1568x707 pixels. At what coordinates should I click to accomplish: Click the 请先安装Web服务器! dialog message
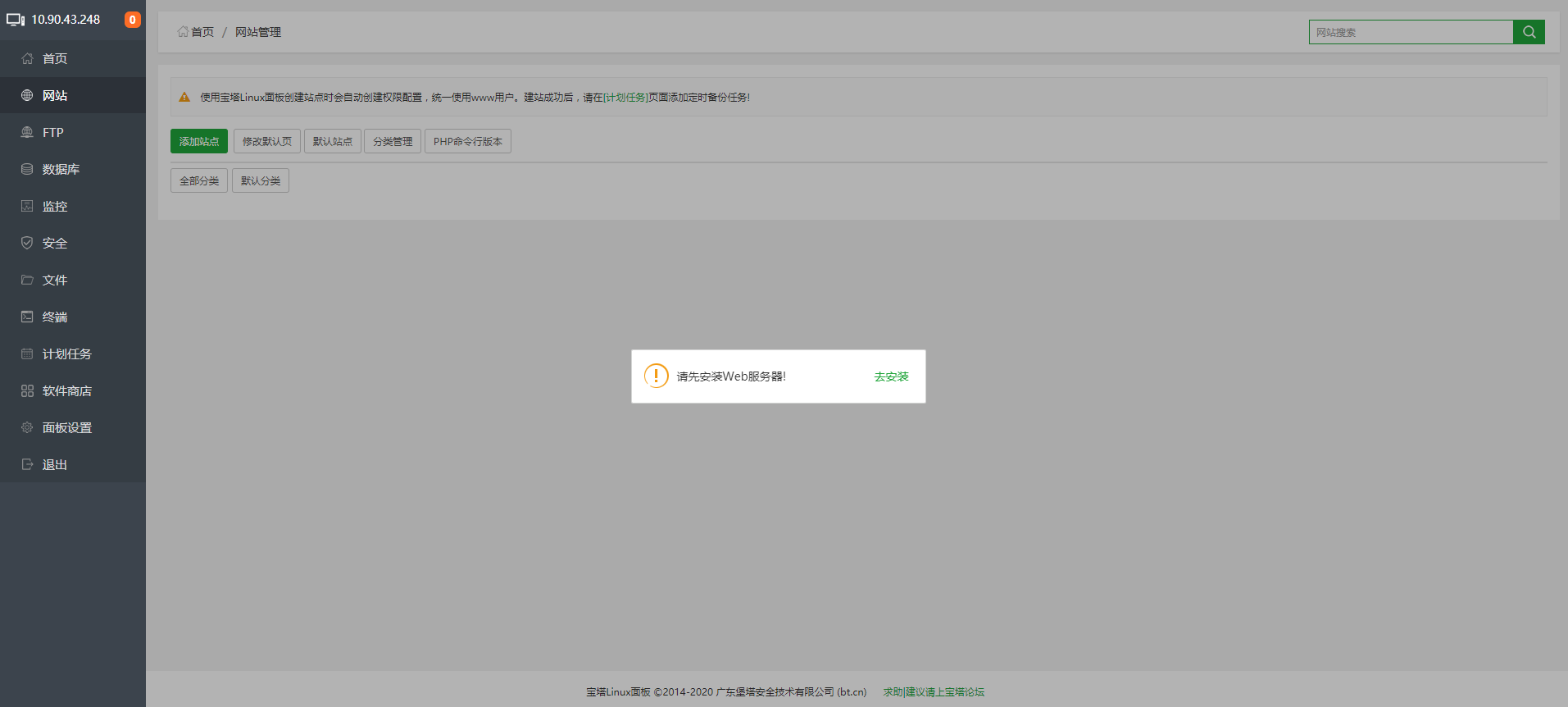click(x=731, y=376)
